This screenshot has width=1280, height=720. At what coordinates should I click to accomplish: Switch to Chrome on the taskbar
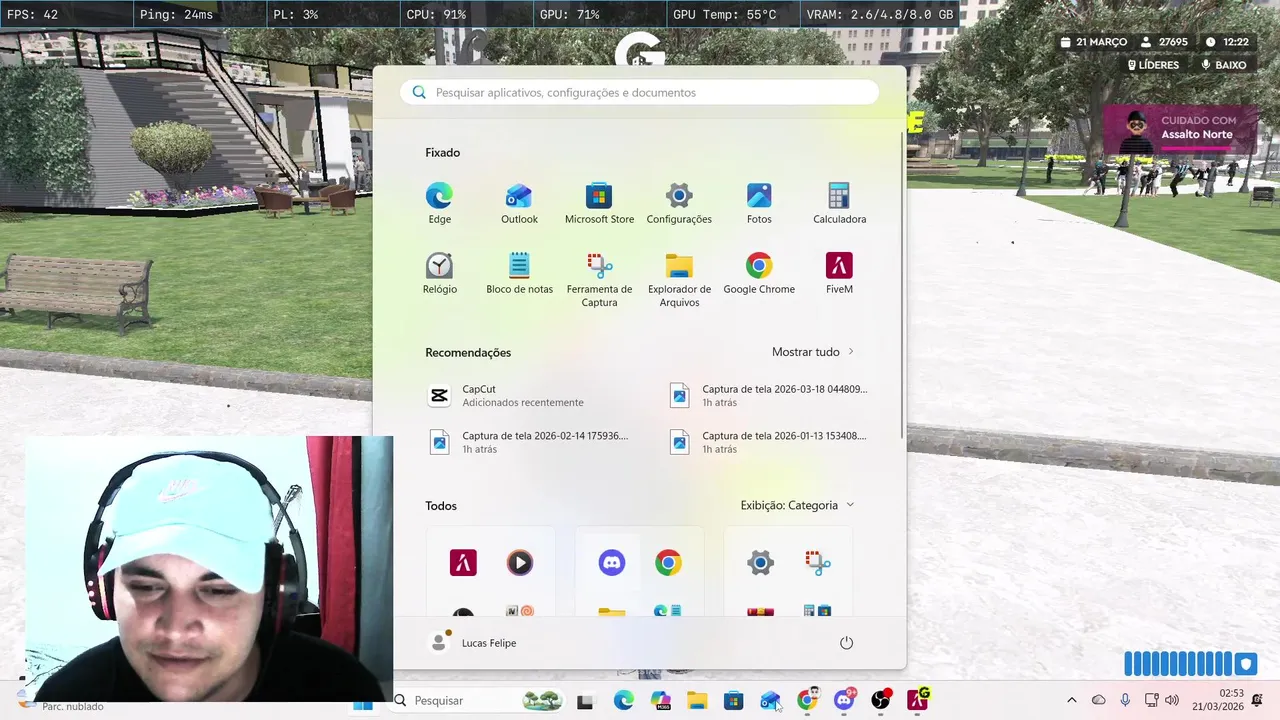(807, 700)
